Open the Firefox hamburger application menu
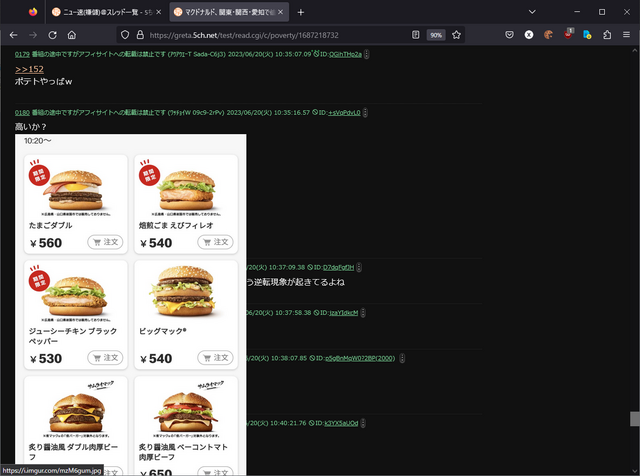This screenshot has width=640, height=476. tap(627, 35)
